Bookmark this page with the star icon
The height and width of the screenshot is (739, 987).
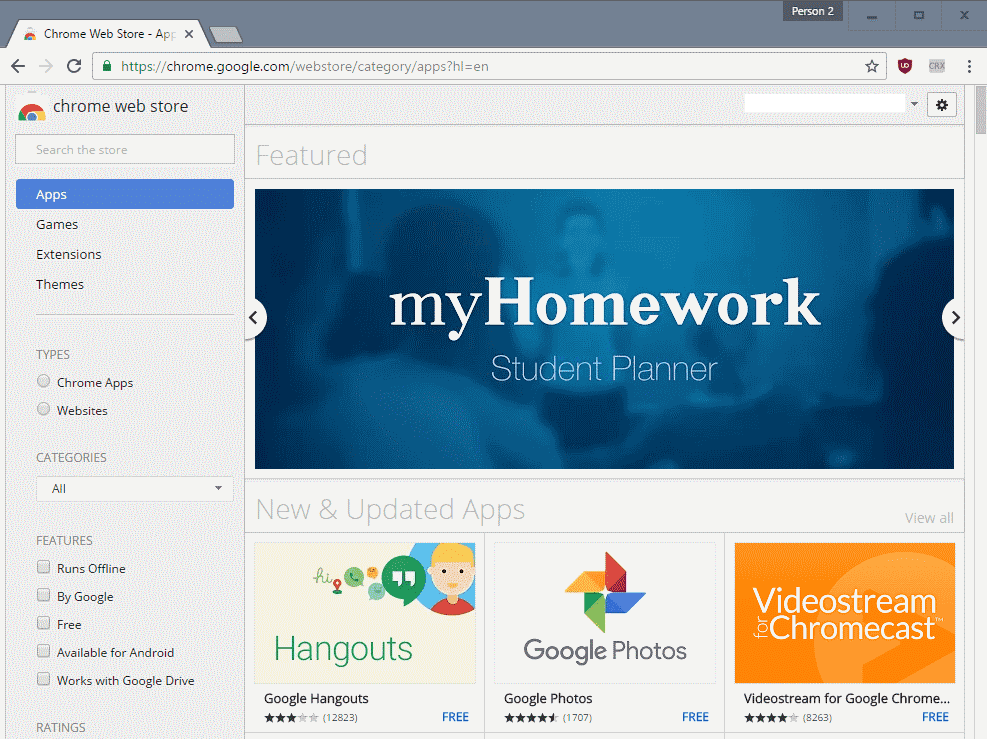(x=872, y=66)
